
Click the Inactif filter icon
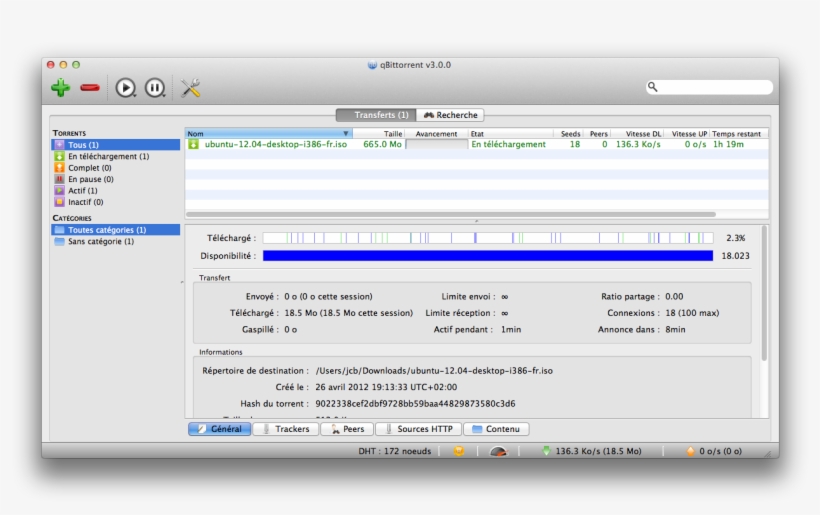click(60, 202)
